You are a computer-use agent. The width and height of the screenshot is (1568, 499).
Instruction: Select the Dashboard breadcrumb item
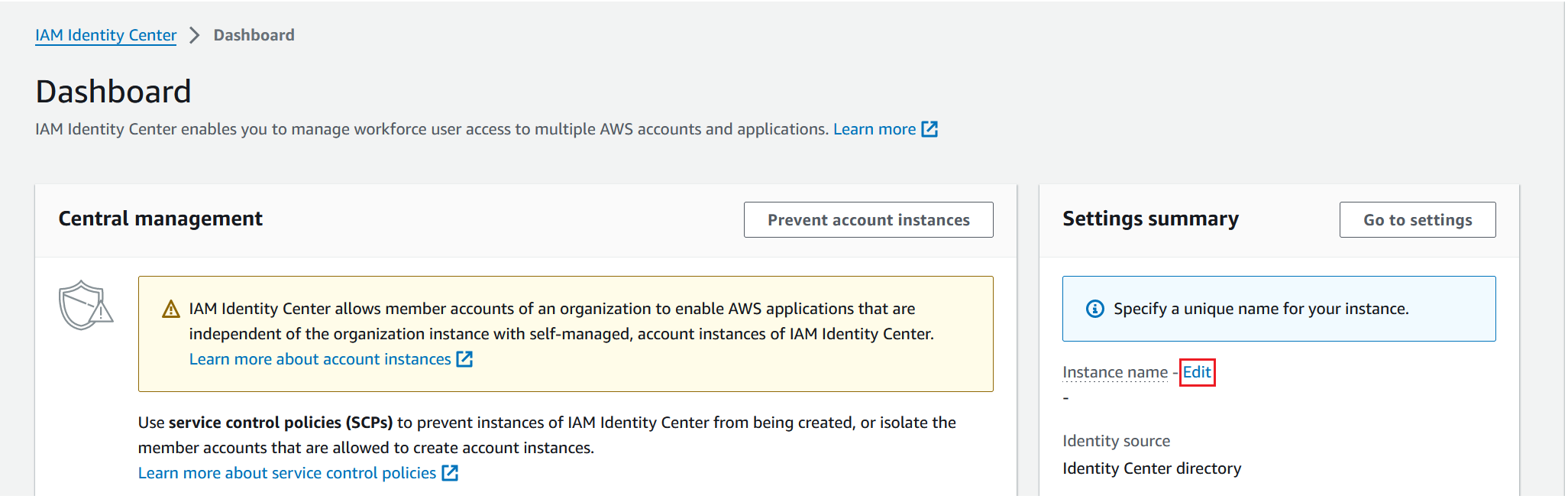point(254,35)
